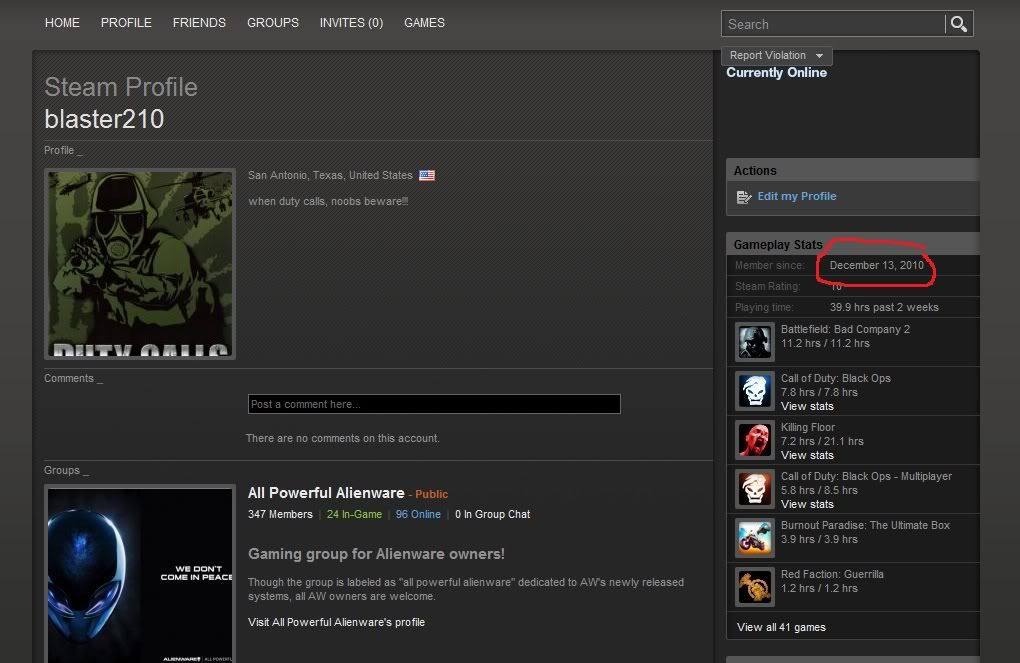Screen dimensions: 1020x663
Task: Open Call of Duty: Black Ops - Multiplayer icon
Action: click(x=755, y=489)
